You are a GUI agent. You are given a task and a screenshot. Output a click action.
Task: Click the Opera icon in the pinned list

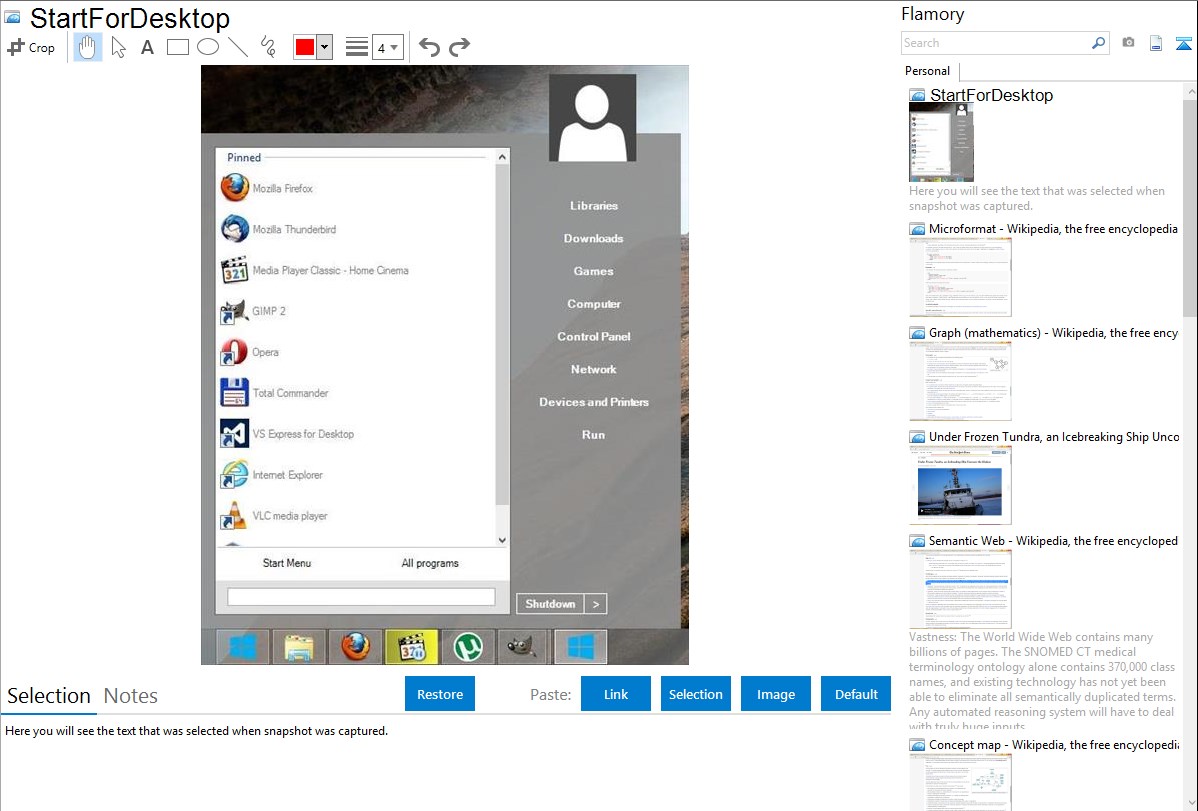click(x=234, y=352)
